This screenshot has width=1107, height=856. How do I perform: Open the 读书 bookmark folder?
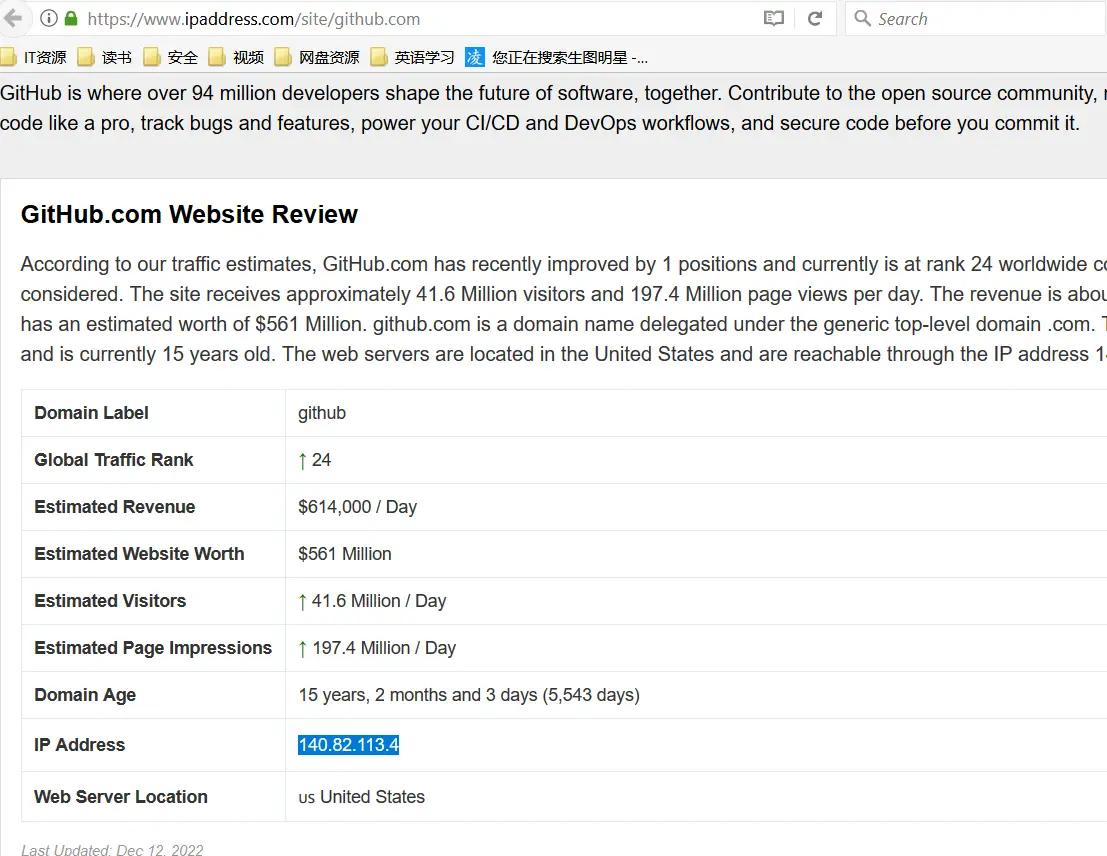104,57
